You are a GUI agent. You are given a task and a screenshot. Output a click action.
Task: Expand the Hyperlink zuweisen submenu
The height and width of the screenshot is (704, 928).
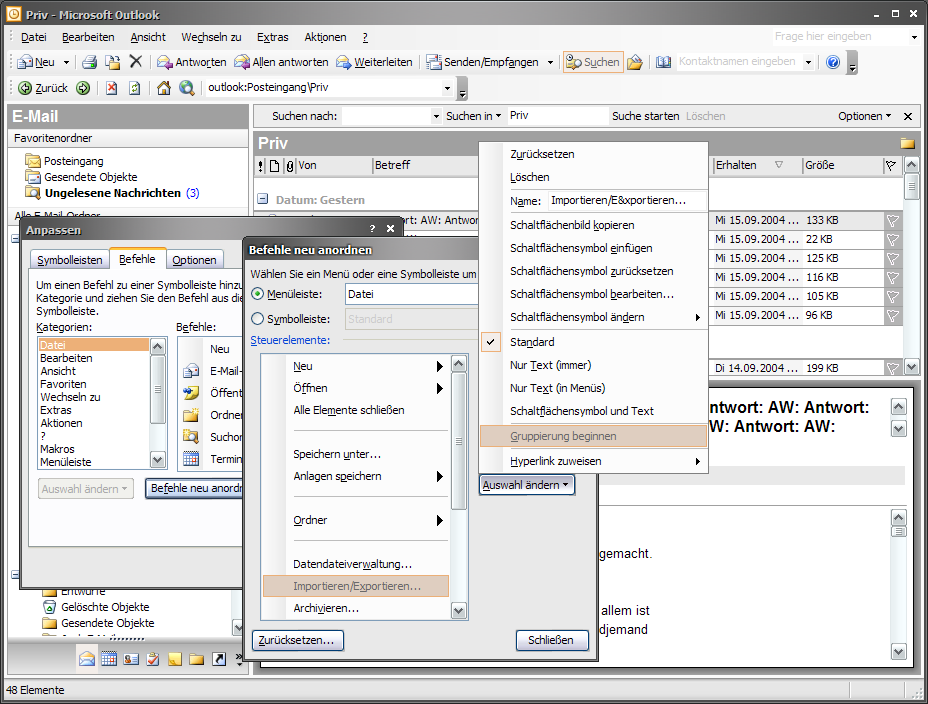[x=593, y=461]
